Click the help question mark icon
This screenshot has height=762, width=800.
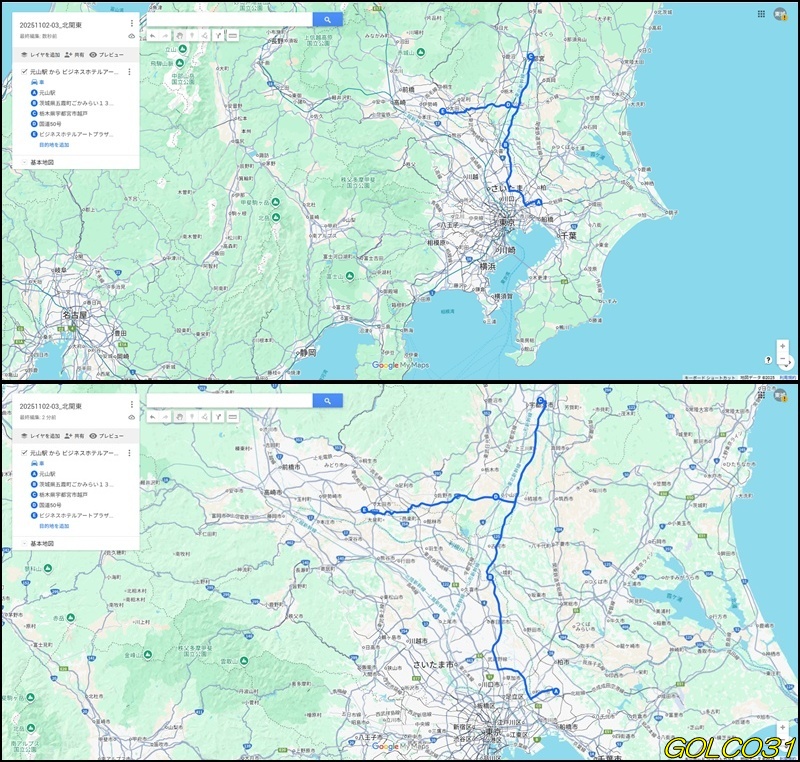click(x=768, y=359)
